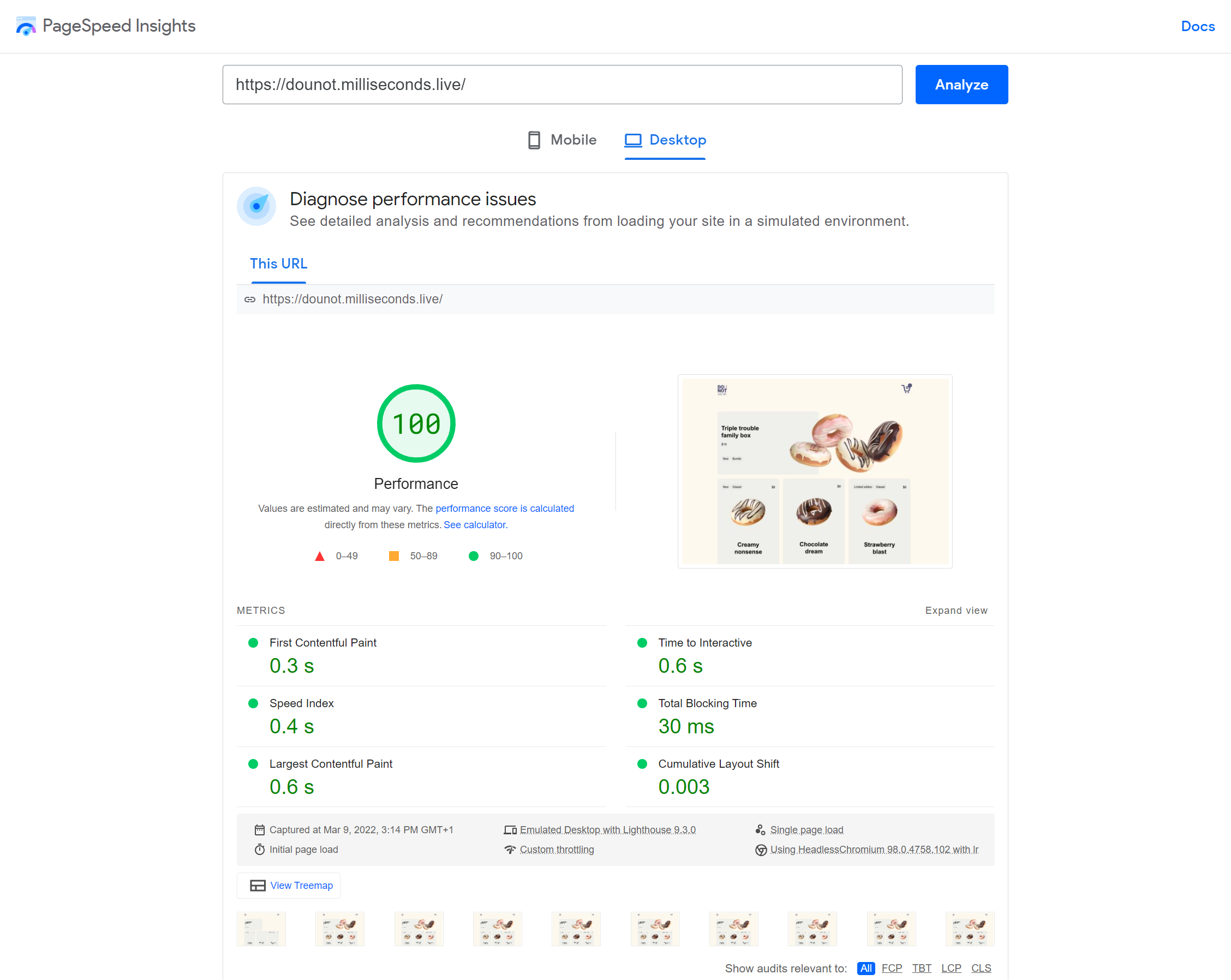Click the link chain icon next to URL
1231x980 pixels.
coord(249,299)
